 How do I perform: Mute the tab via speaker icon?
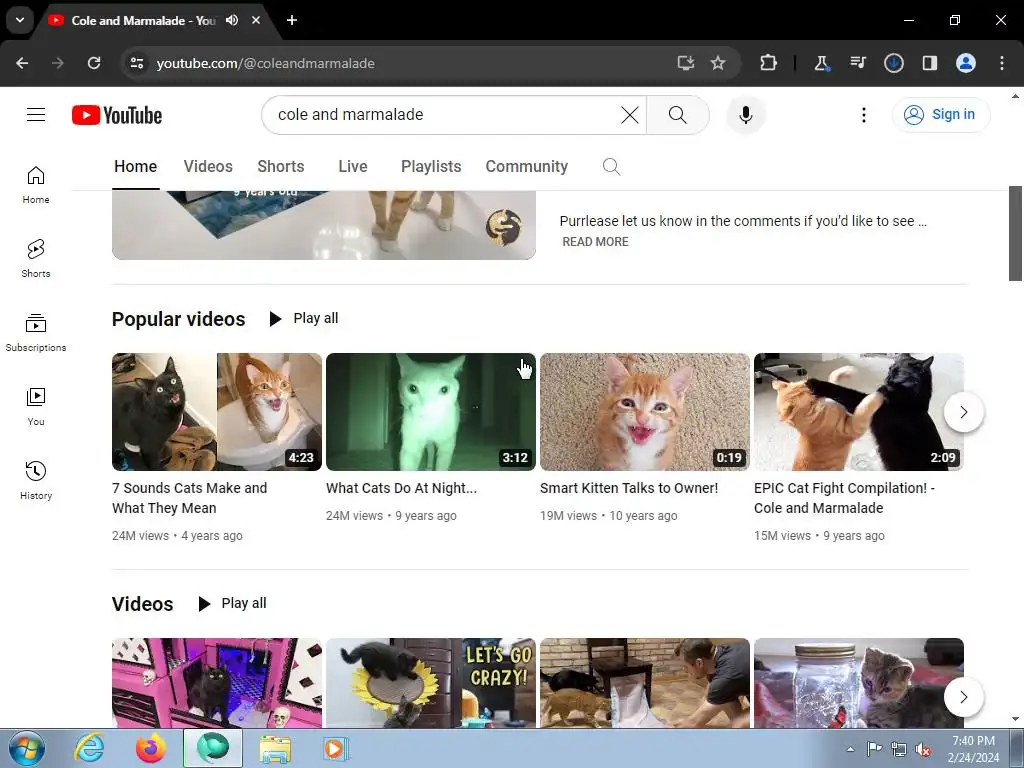(232, 20)
